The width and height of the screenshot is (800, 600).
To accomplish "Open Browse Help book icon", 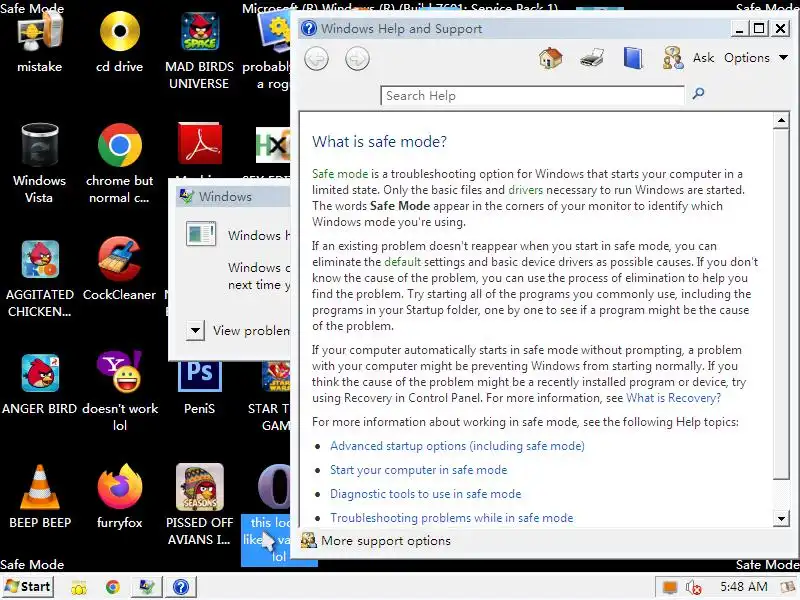I will coord(633,58).
